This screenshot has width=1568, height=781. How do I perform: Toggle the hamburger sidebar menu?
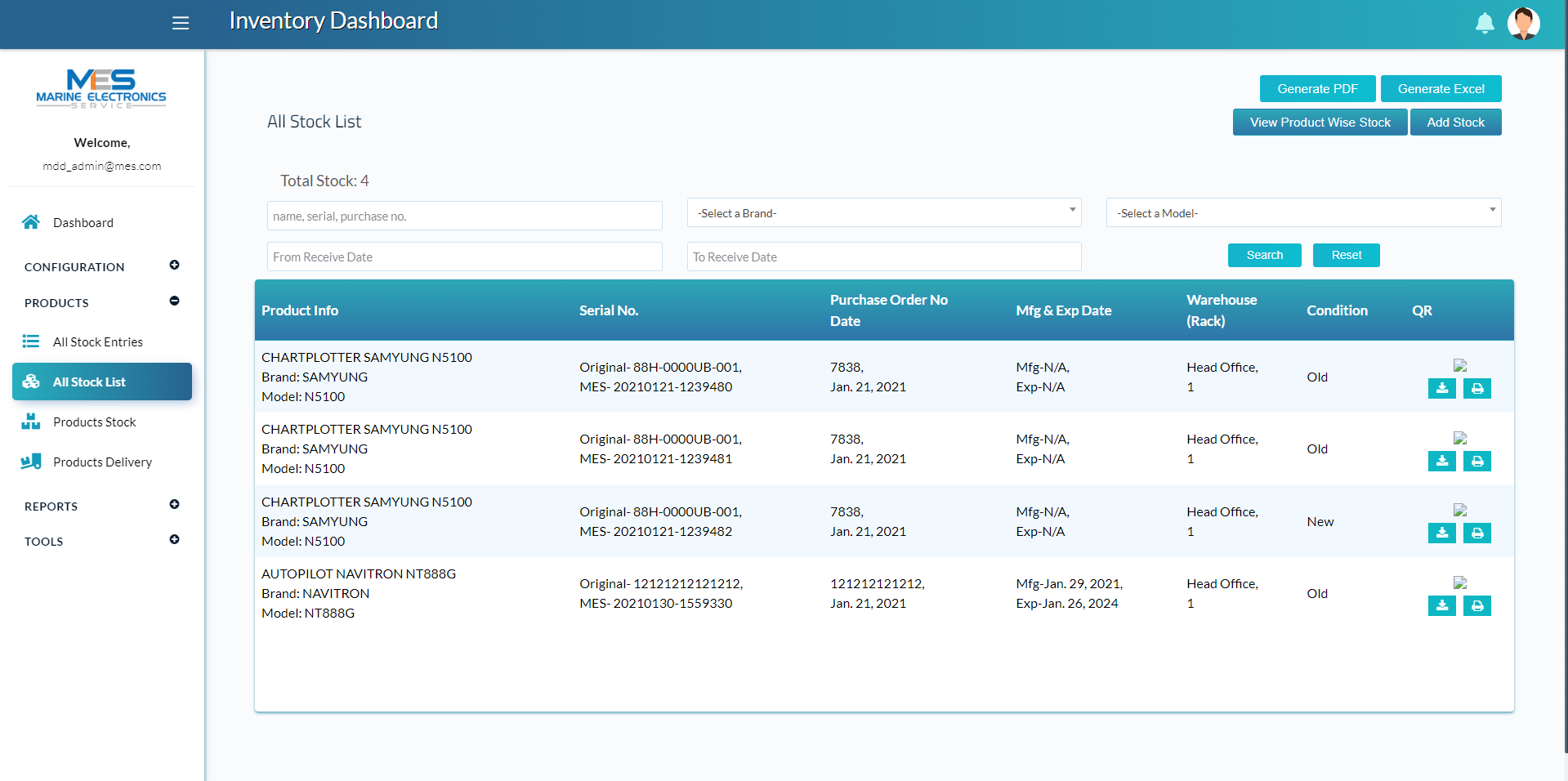pyautogui.click(x=181, y=23)
